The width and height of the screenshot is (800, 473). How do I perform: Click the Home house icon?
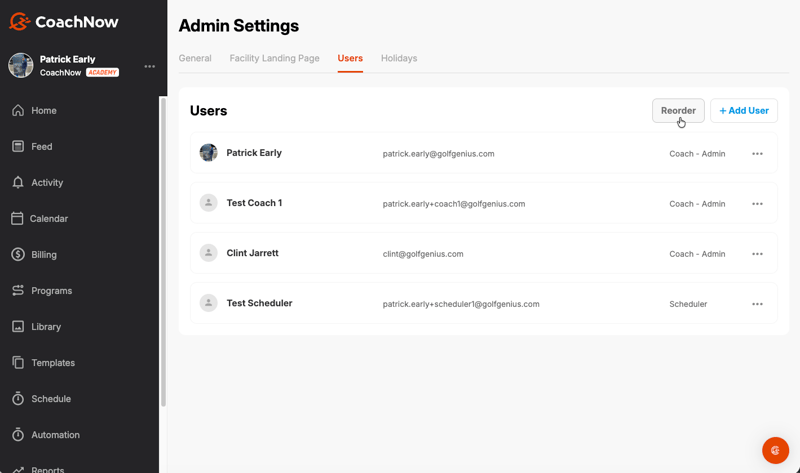(18, 110)
